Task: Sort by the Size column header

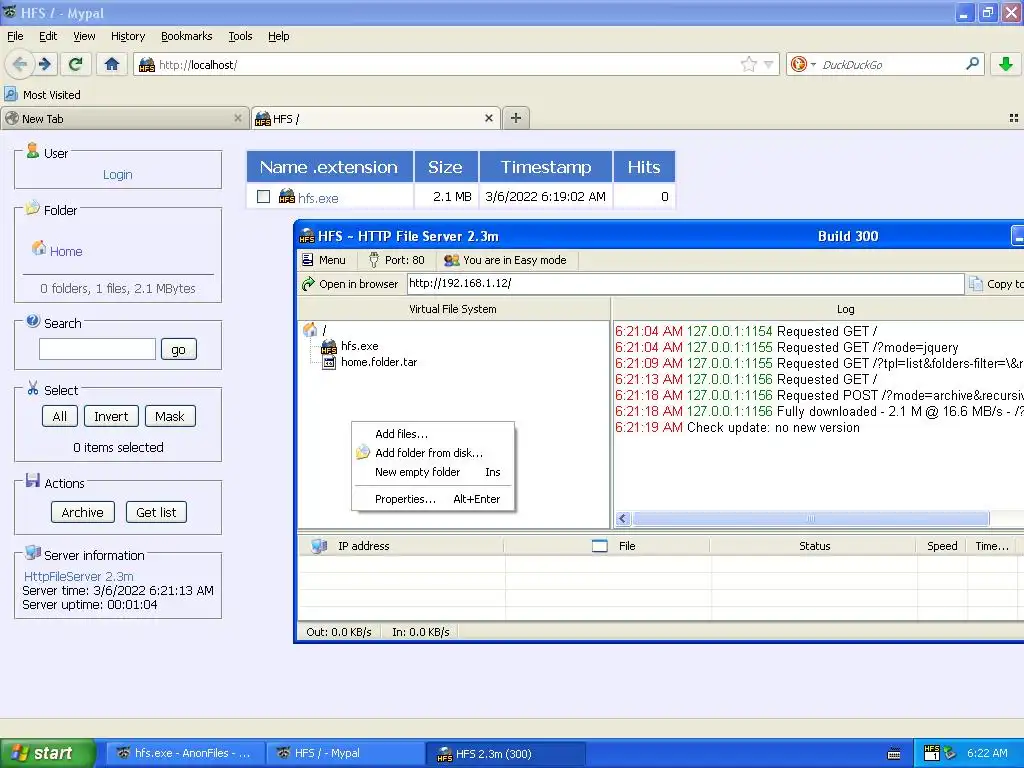Action: pos(445,167)
